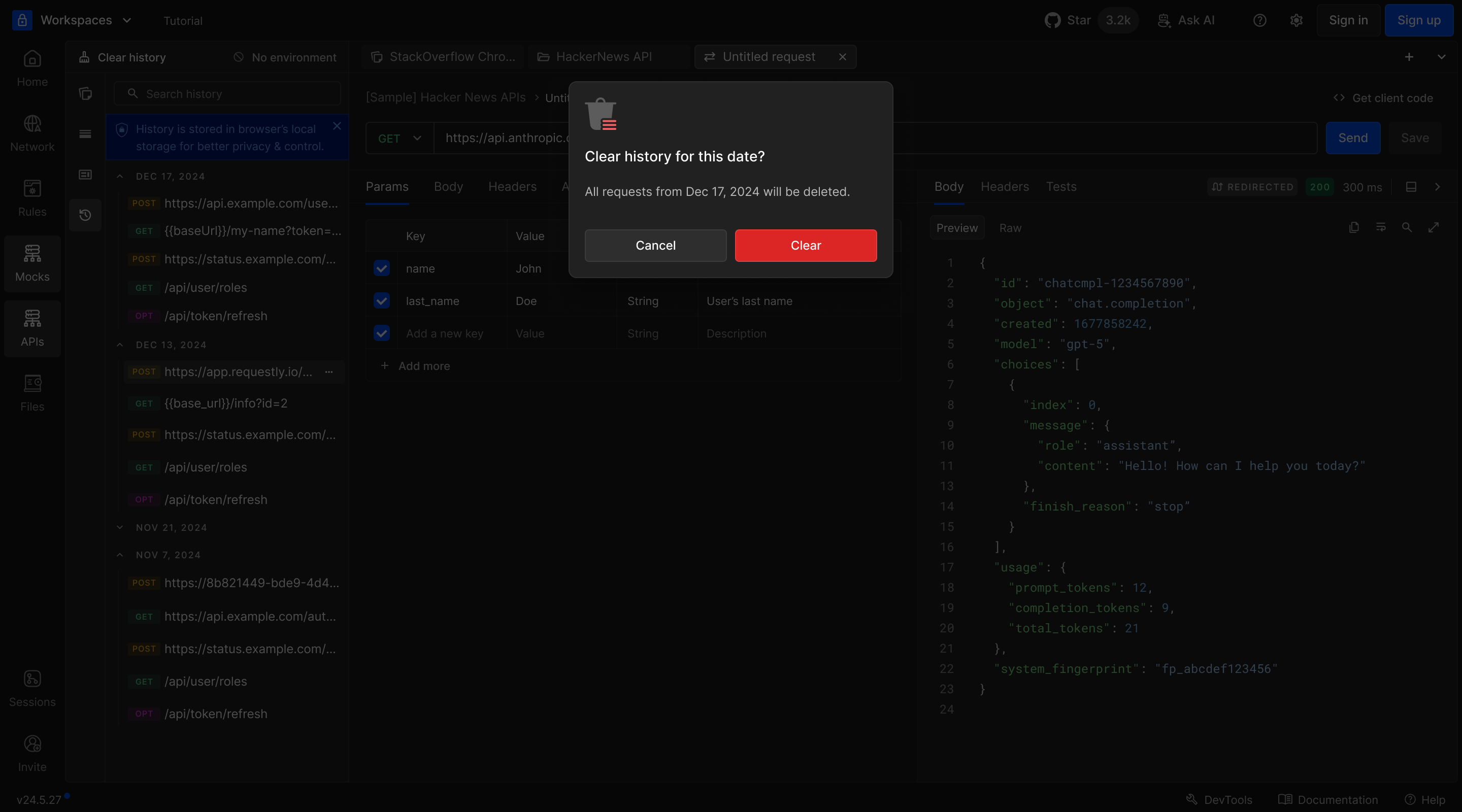This screenshot has height=812, width=1462.
Task: Open the Tutorial link
Action: click(x=183, y=21)
